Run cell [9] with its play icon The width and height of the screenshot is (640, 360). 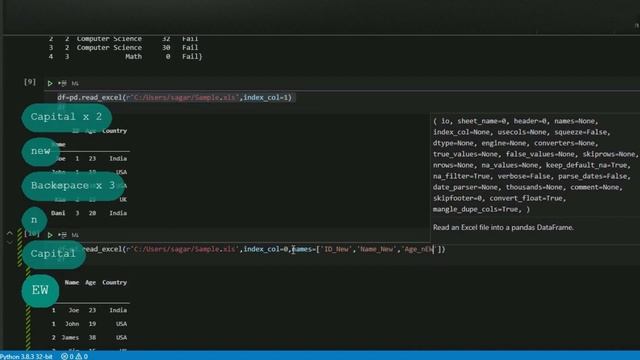click(50, 83)
